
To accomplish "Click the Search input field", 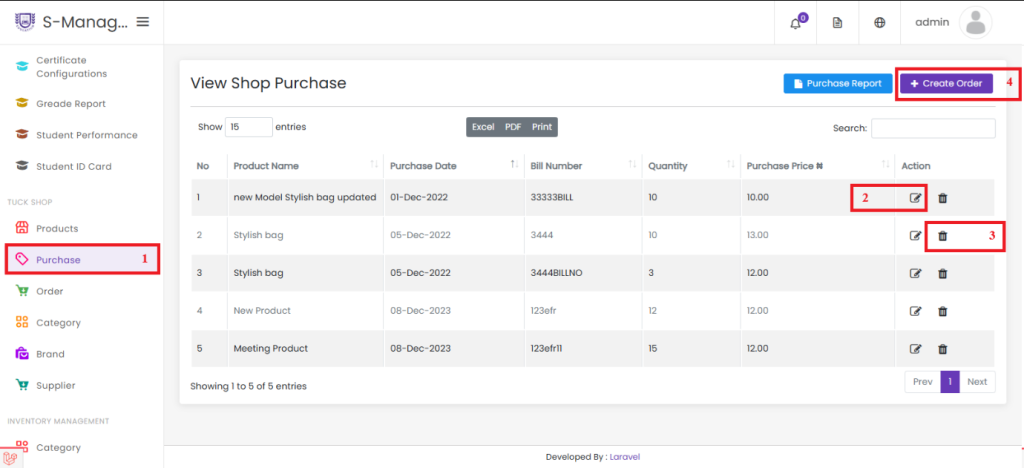I will point(933,128).
